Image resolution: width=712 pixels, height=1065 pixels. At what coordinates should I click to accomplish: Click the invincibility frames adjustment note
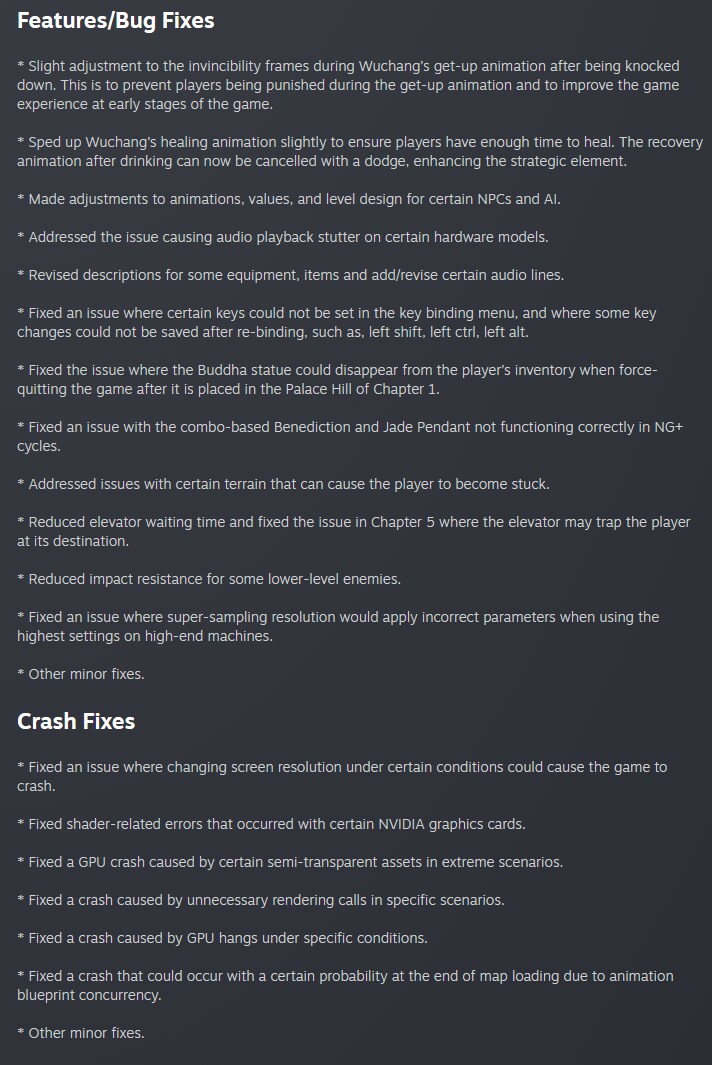[349, 85]
